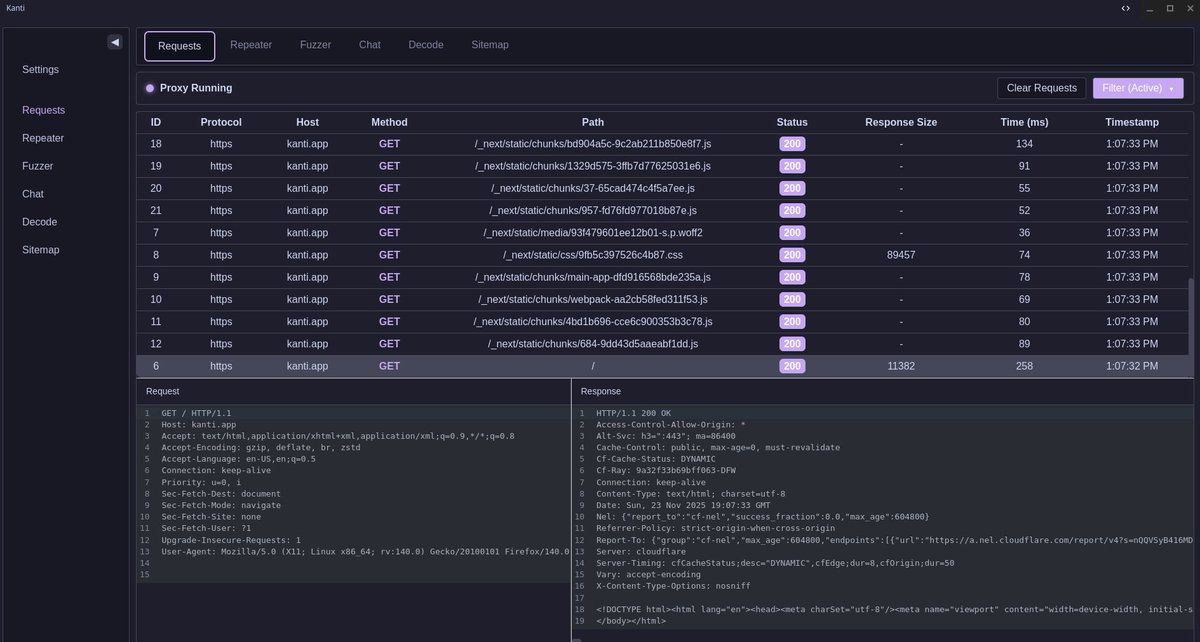Select request path 957-fd76fd977018b87e.js
1200x642 pixels.
click(593, 210)
